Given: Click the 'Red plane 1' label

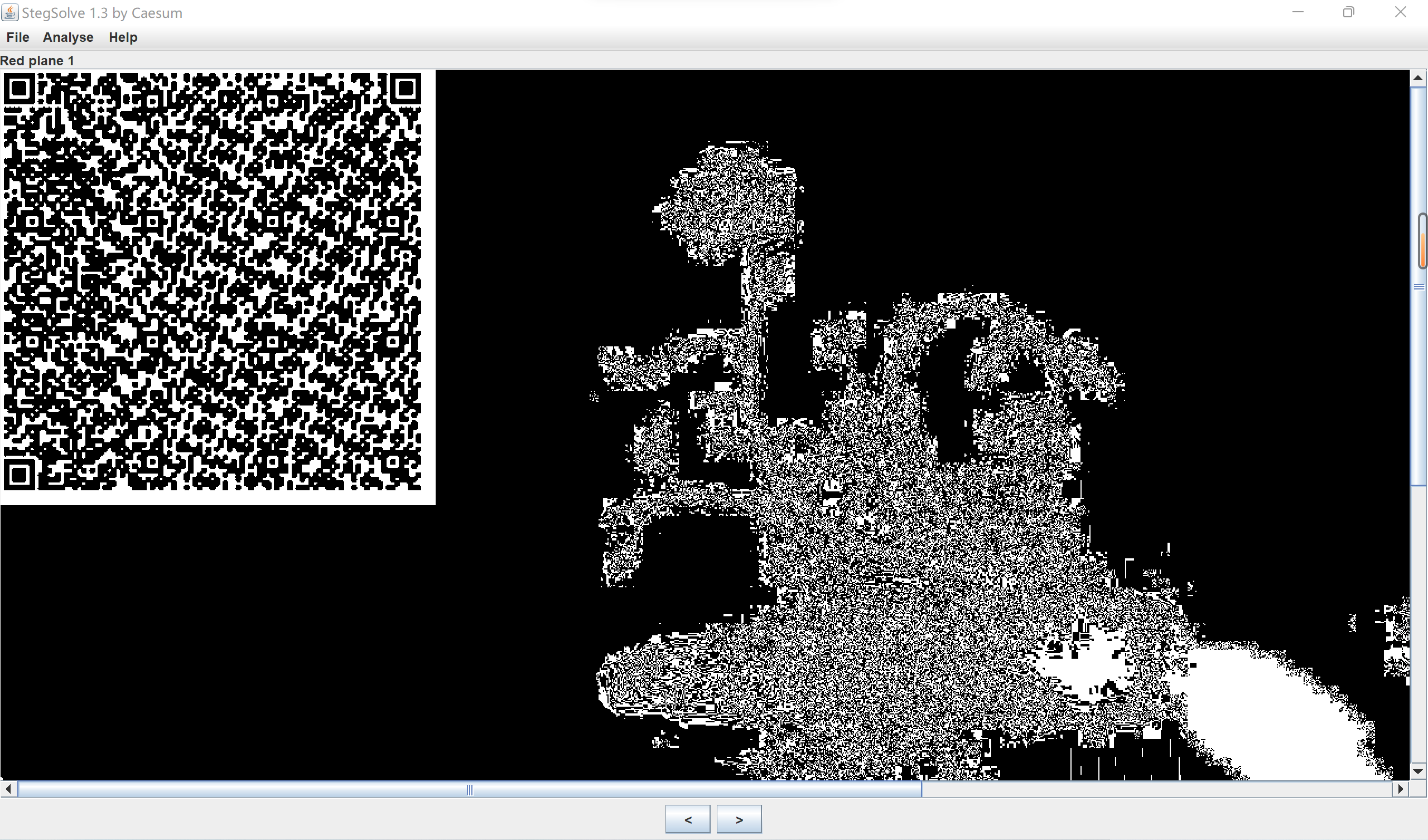Looking at the screenshot, I should [37, 61].
